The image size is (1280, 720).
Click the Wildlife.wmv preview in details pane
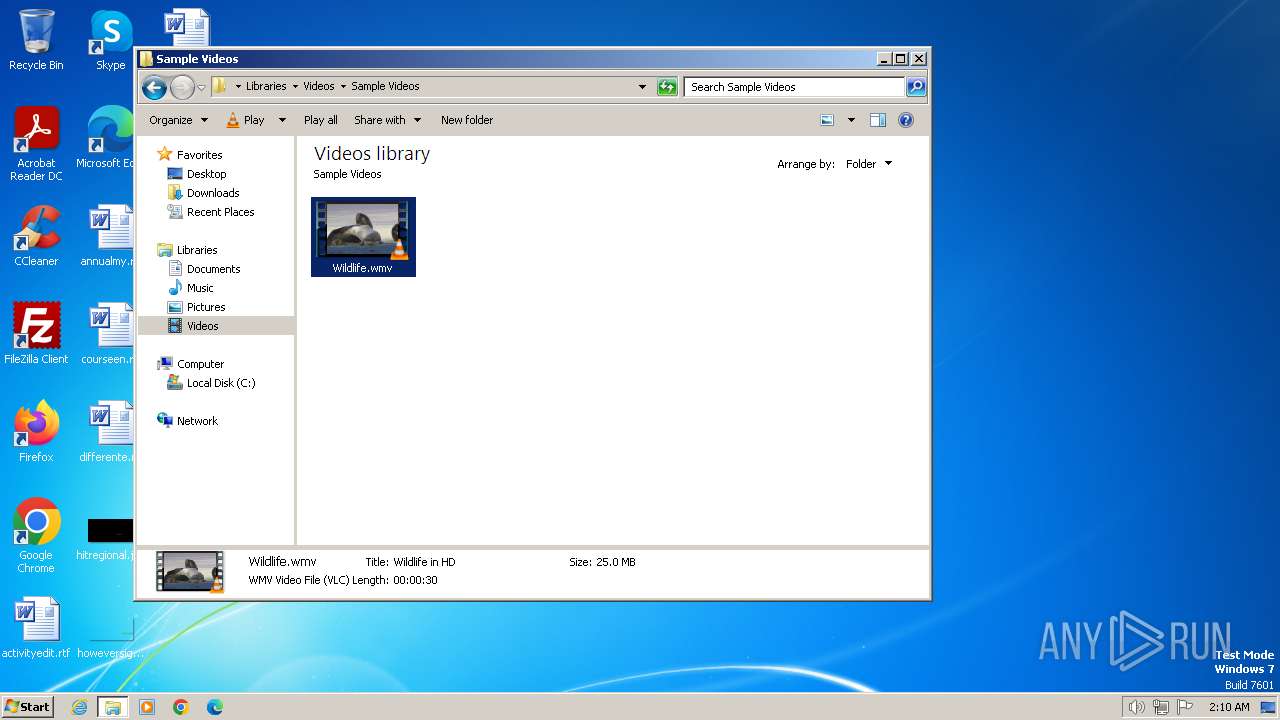pyautogui.click(x=189, y=572)
